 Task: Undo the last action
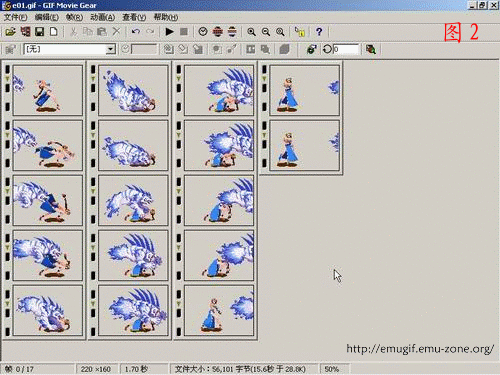136,32
